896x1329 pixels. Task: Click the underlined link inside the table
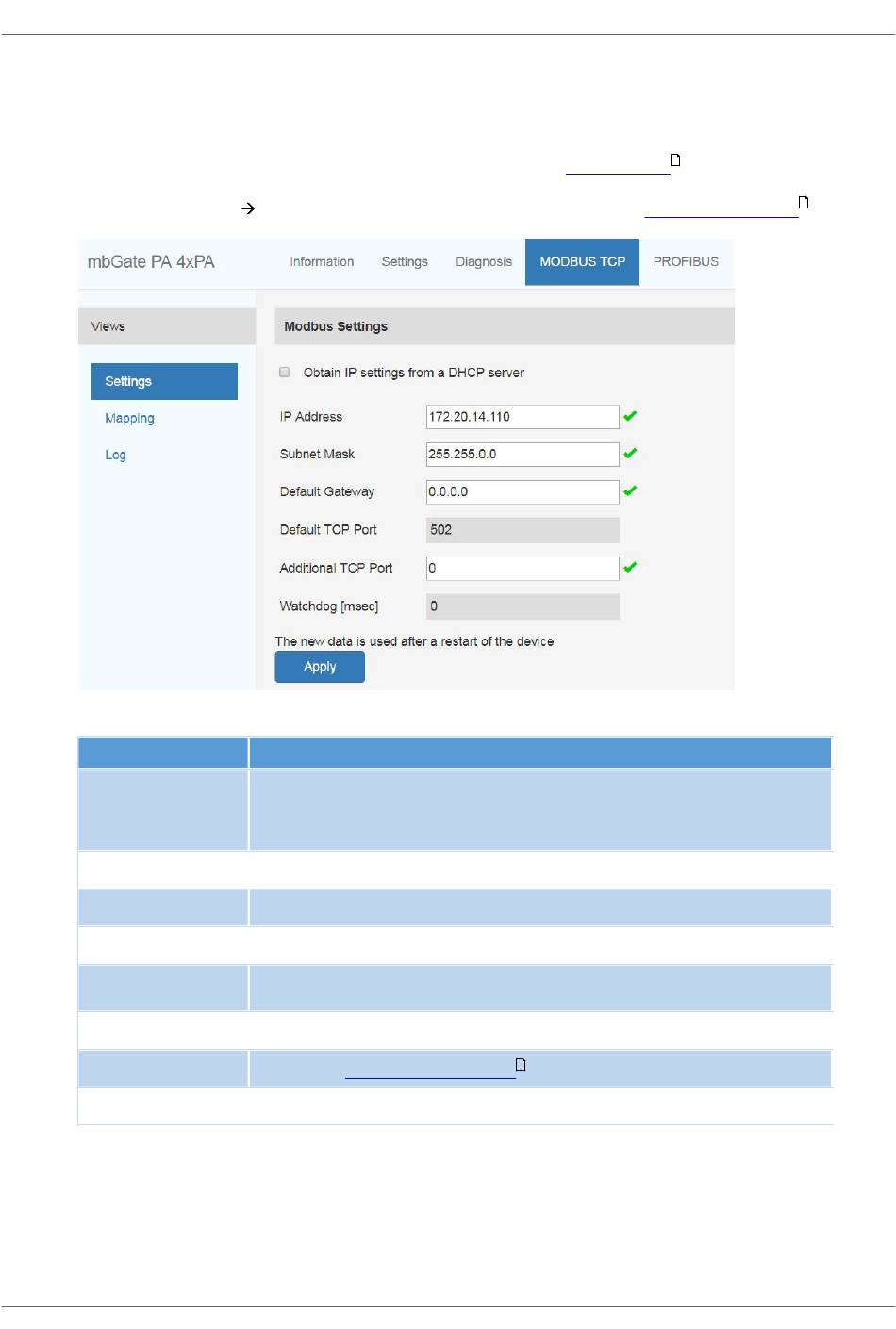[x=430, y=1070]
